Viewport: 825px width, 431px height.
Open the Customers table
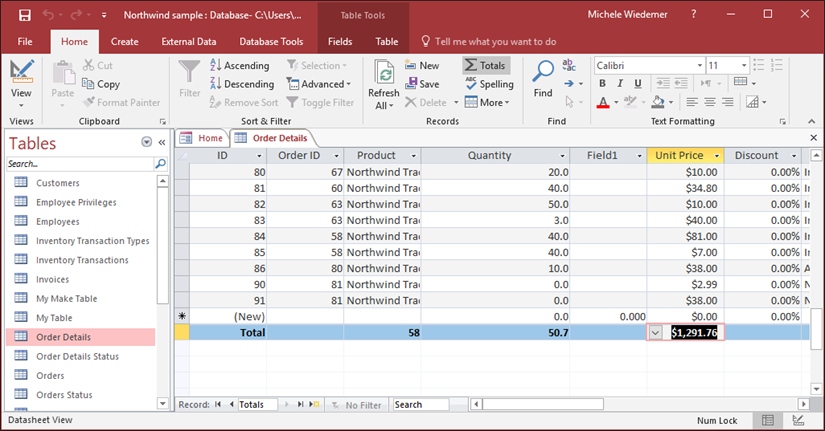58,183
